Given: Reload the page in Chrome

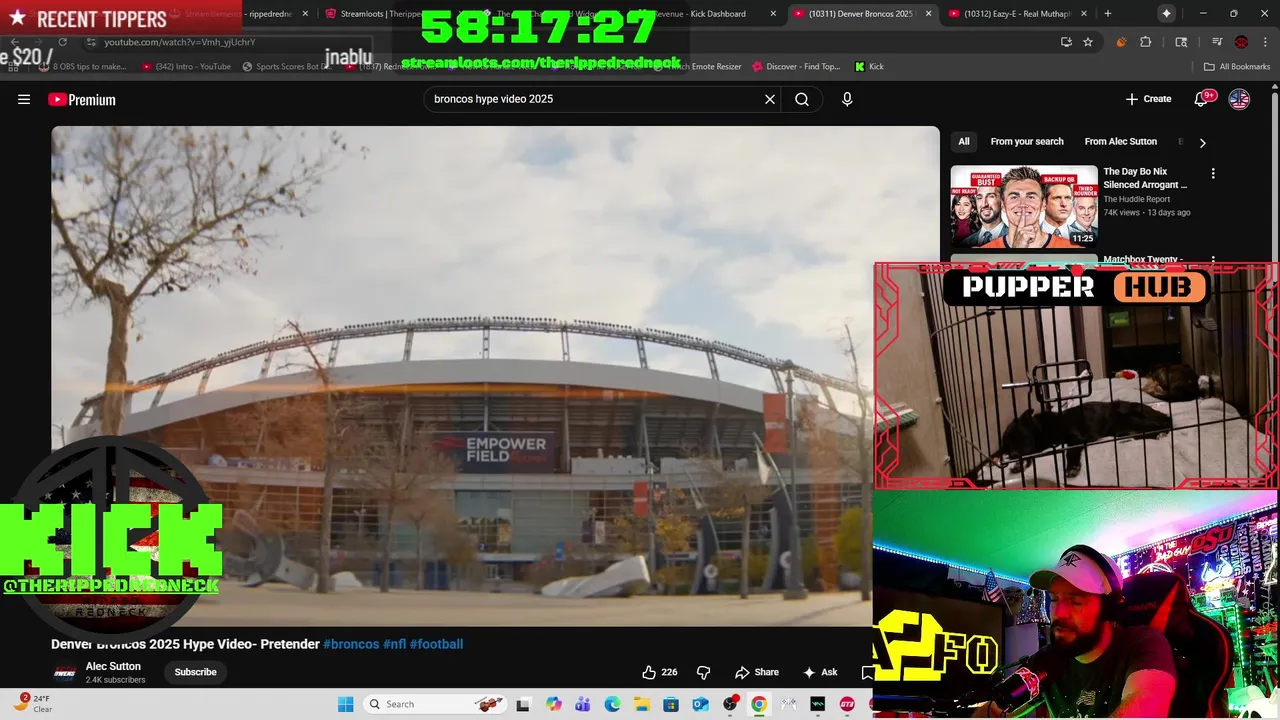Looking at the screenshot, I should [x=63, y=42].
